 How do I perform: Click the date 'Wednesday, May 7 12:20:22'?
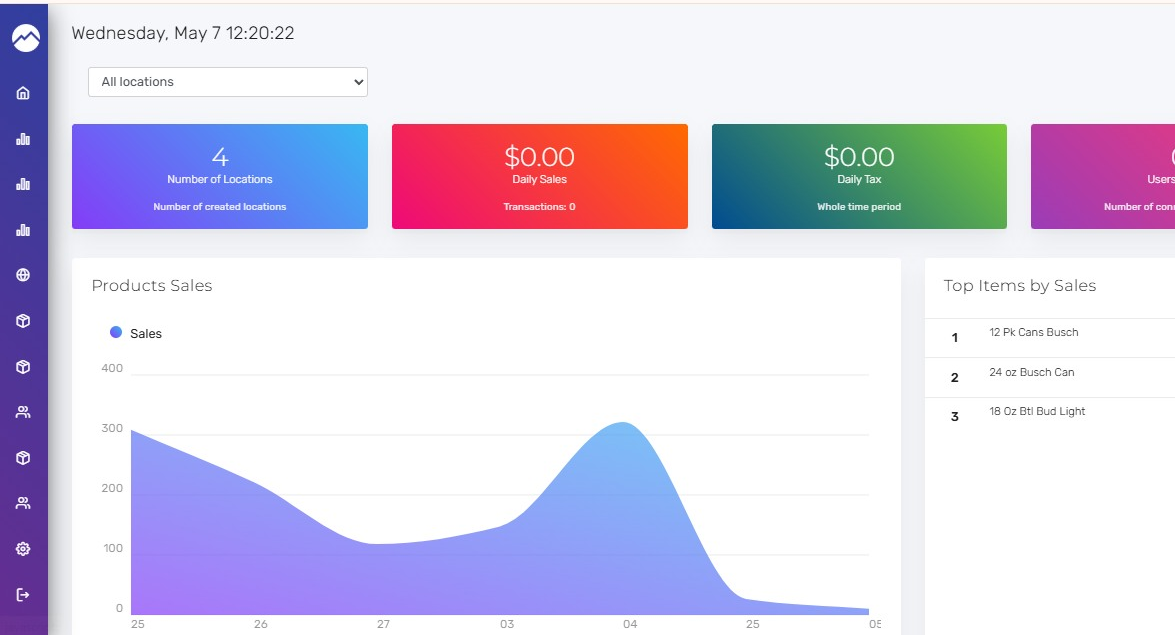coord(183,33)
